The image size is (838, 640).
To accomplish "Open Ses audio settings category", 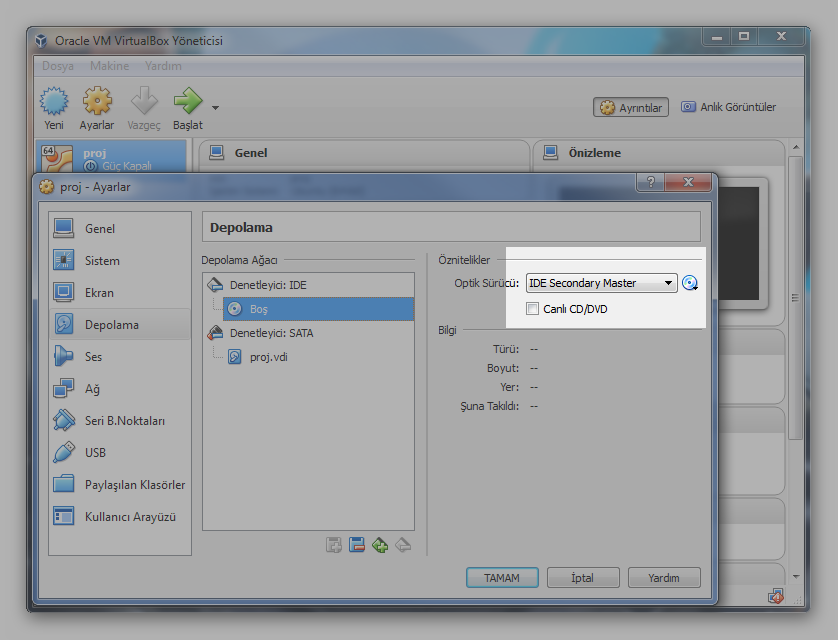I will (120, 357).
